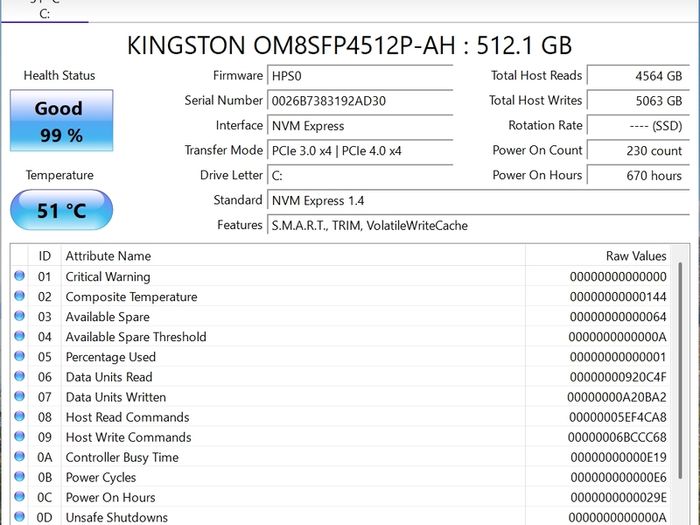Select the Percentage Used attribute name
The image size is (700, 525).
(111, 357)
